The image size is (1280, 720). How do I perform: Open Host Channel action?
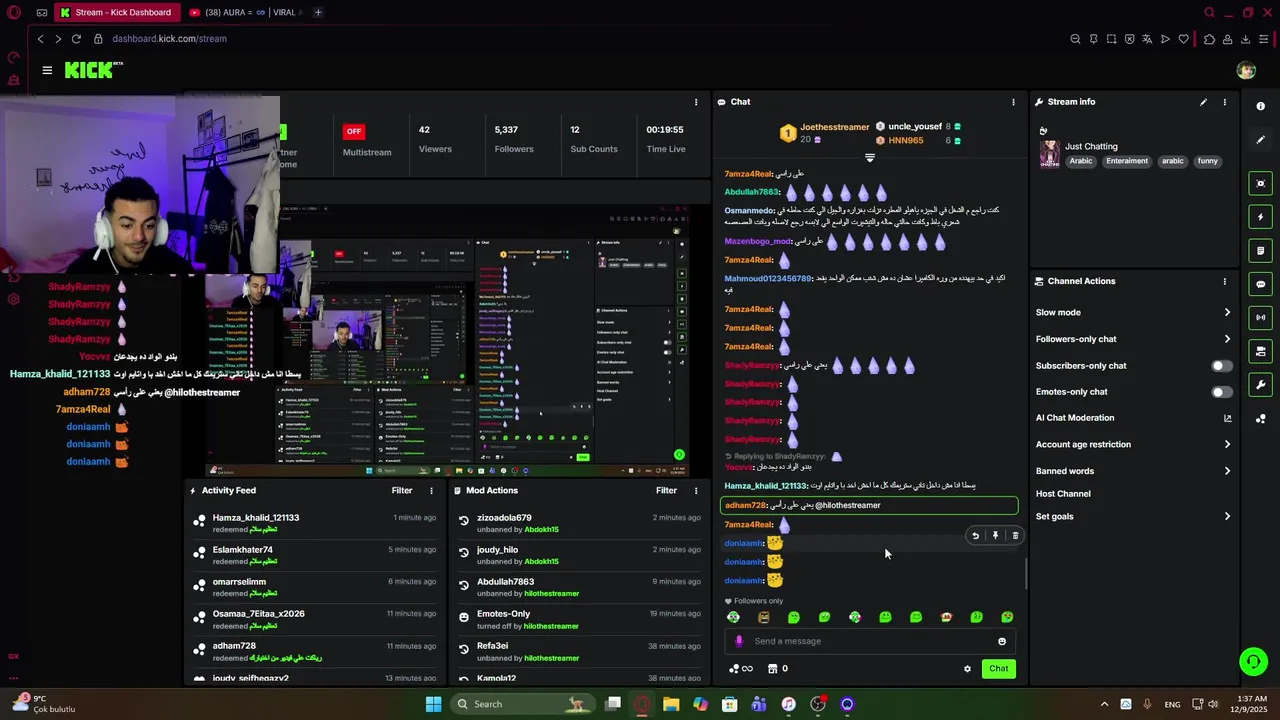point(1063,494)
